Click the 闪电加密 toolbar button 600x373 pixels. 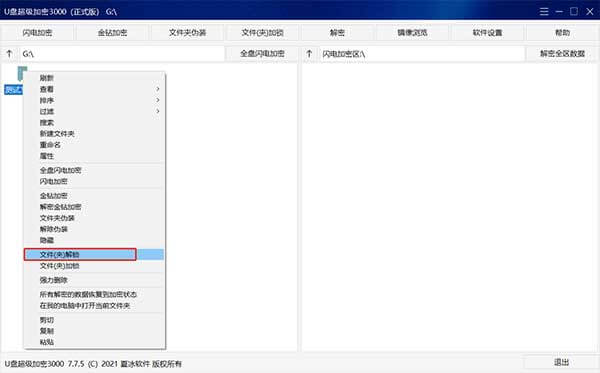coord(37,33)
